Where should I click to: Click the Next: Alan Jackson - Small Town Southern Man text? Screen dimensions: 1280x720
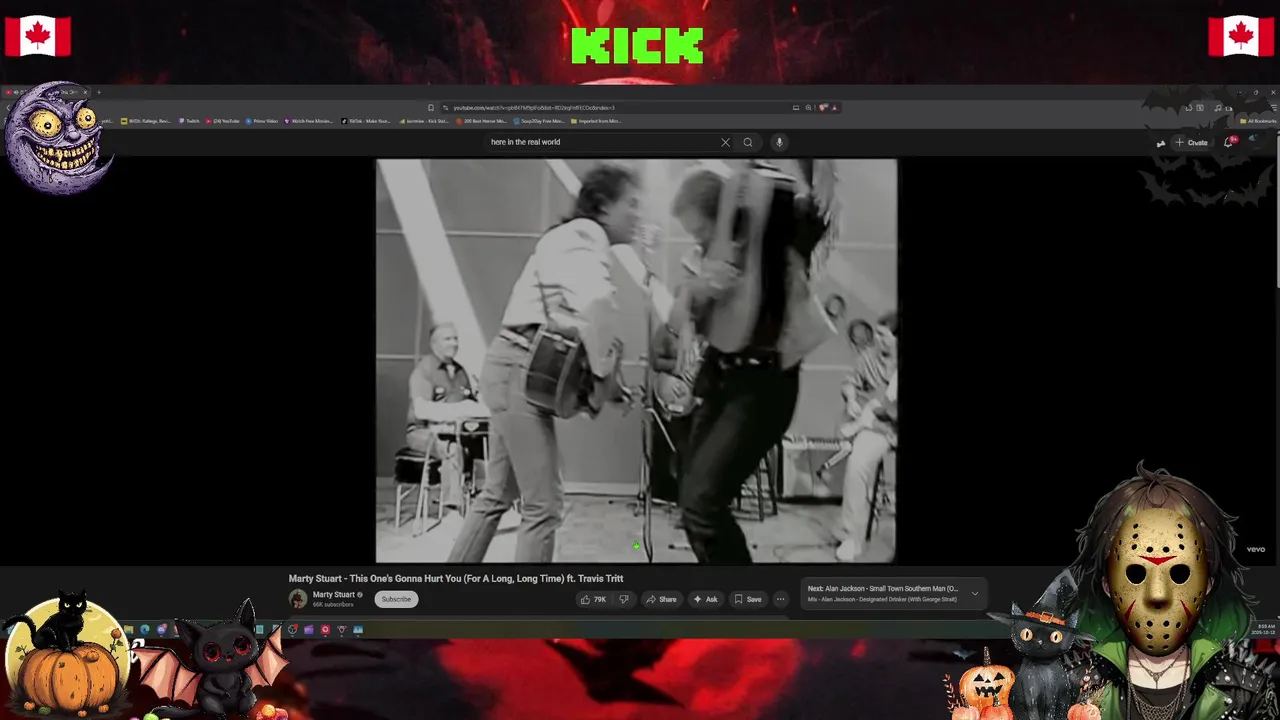click(882, 589)
